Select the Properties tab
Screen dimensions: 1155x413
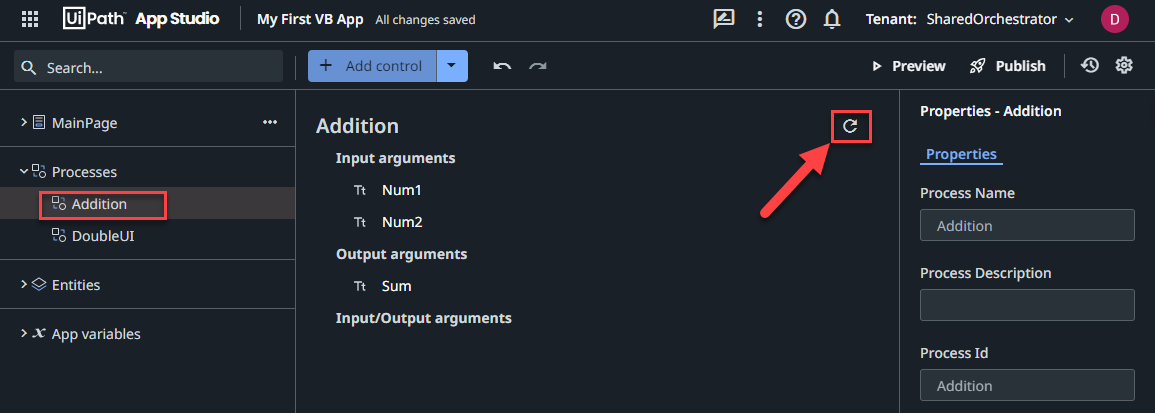[x=961, y=154]
